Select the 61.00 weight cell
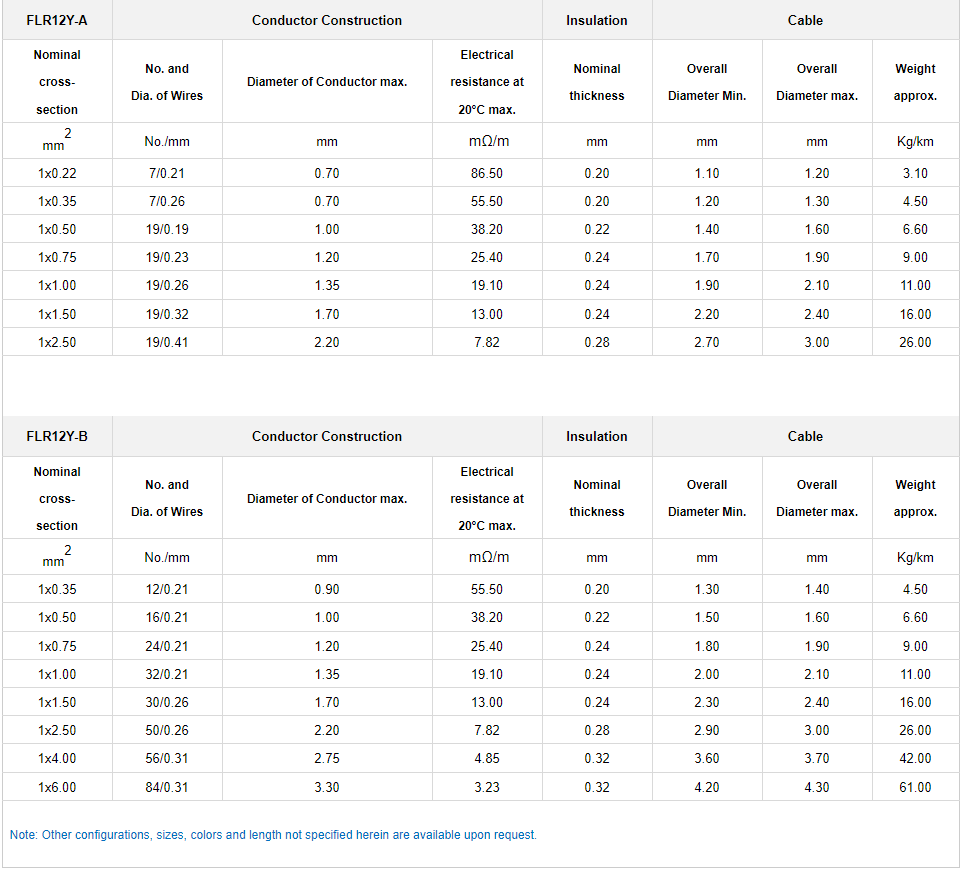 pyautogui.click(x=915, y=787)
